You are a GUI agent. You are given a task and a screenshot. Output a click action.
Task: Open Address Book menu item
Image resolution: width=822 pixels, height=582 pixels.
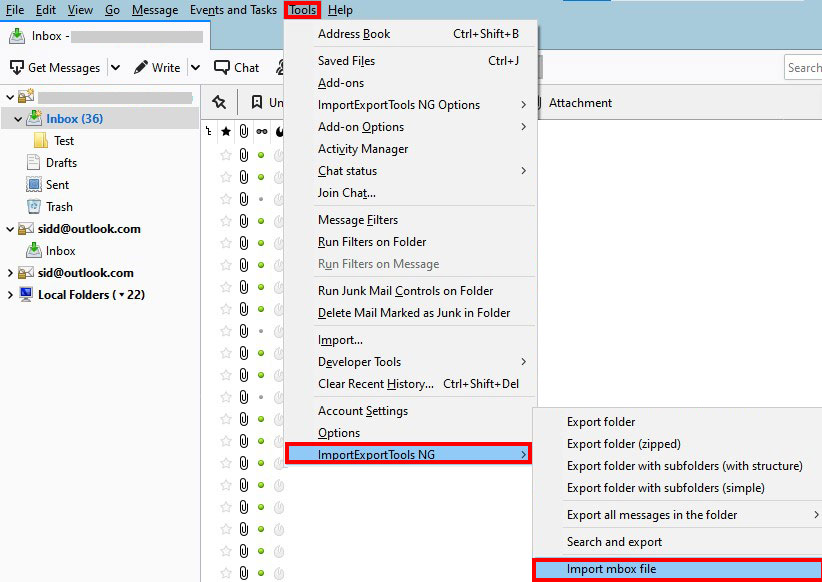(x=410, y=34)
